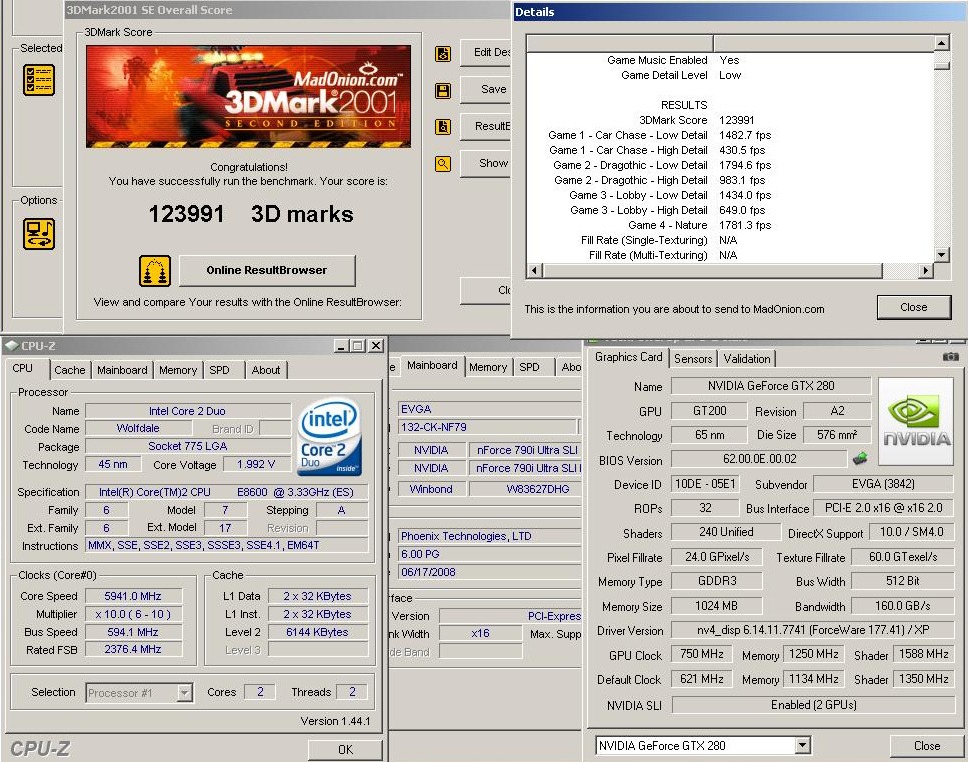968x762 pixels.
Task: Click the Details horizontal scroll right arrow
Action: pos(925,270)
